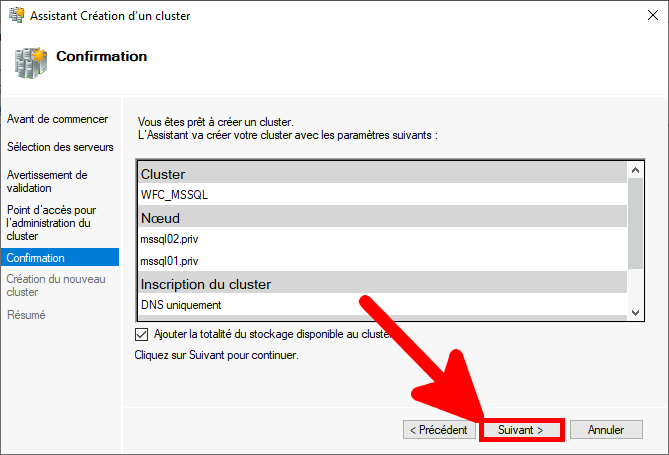669x455 pixels.
Task: Click the Cluster section header
Action: click(383, 173)
